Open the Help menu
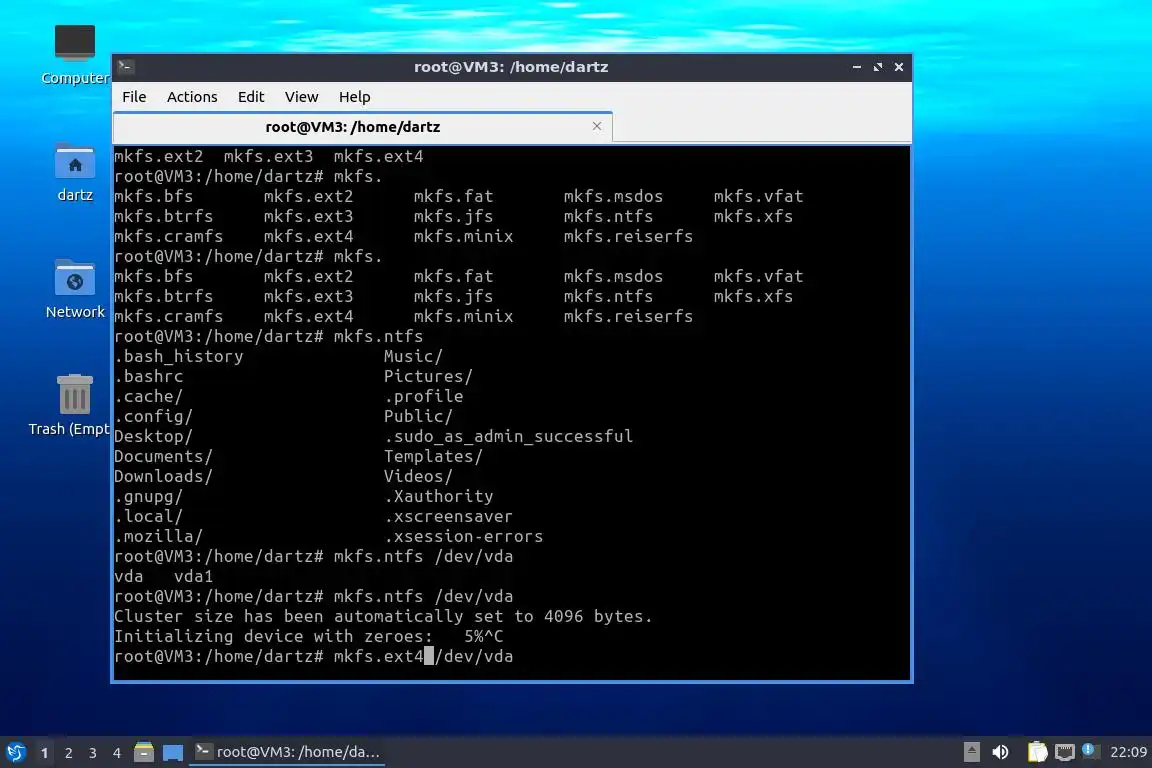This screenshot has height=768, width=1152. (354, 97)
